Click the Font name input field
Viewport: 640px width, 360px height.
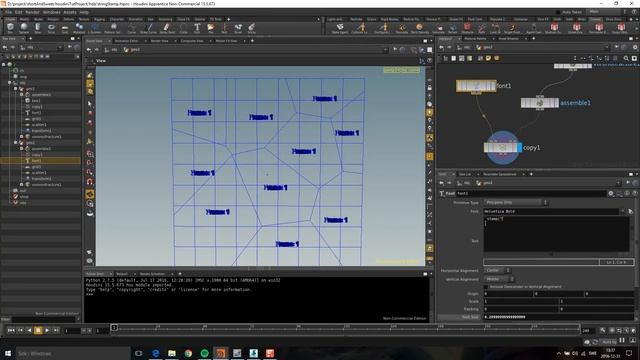pyautogui.click(x=551, y=211)
